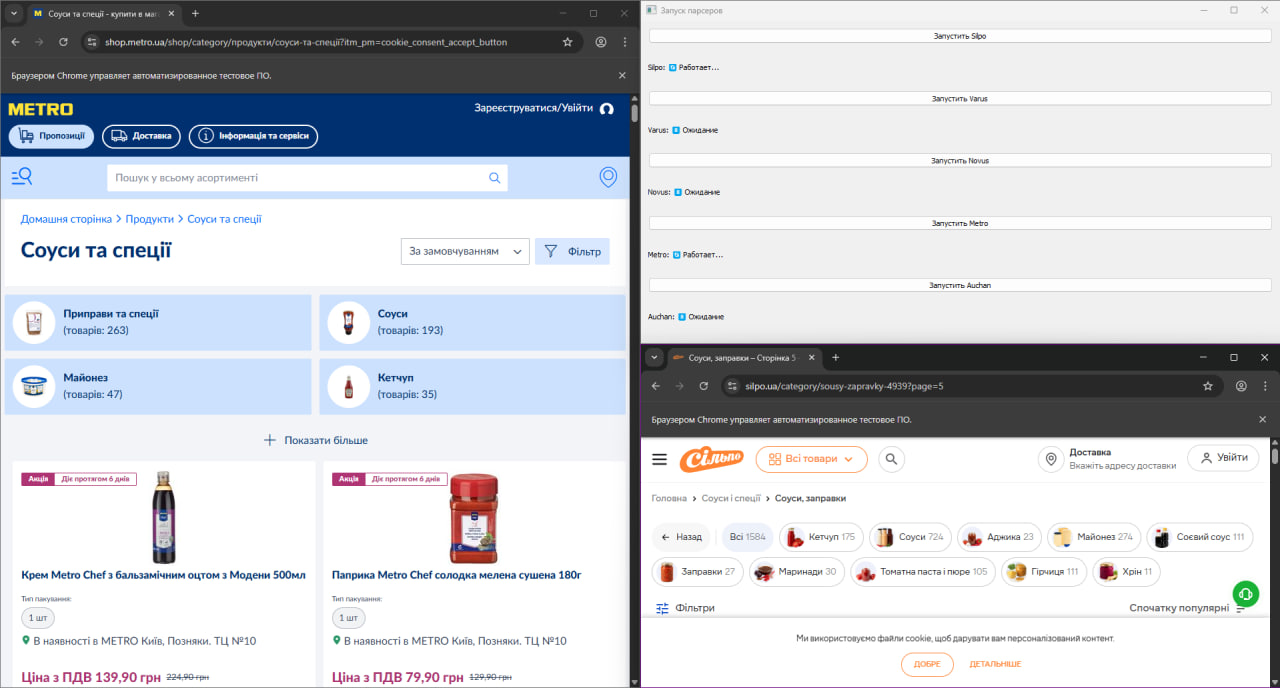Reload the Silpo page in Chrome
Viewport: 1280px width, 688px height.
(x=703, y=386)
